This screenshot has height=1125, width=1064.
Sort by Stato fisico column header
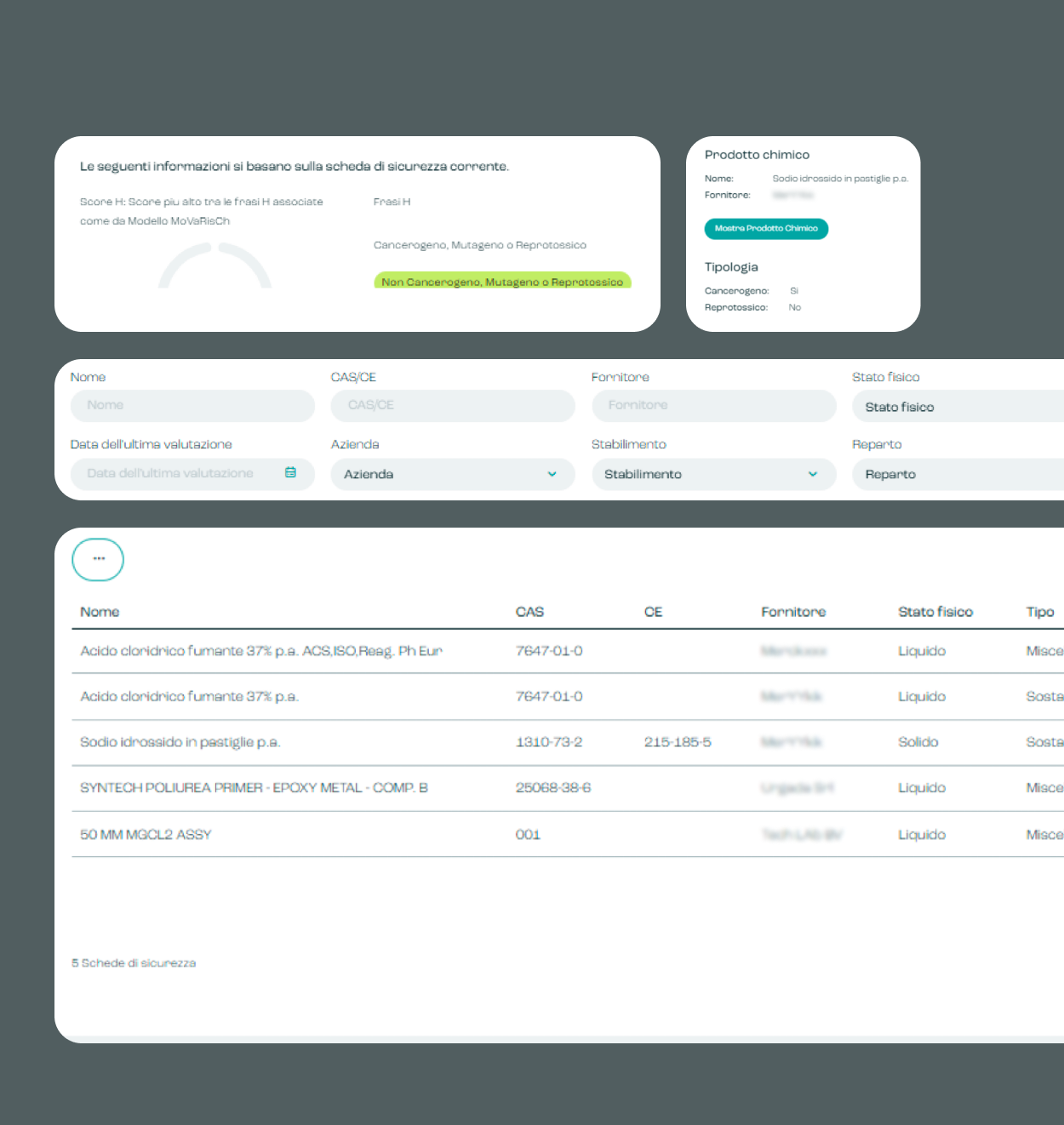[x=935, y=612]
